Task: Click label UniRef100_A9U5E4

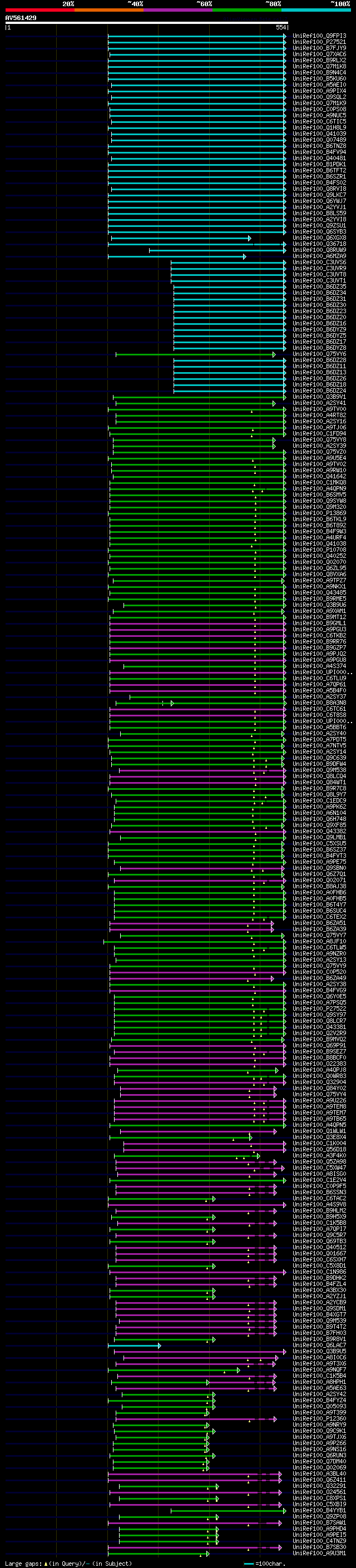Action: point(319,458)
